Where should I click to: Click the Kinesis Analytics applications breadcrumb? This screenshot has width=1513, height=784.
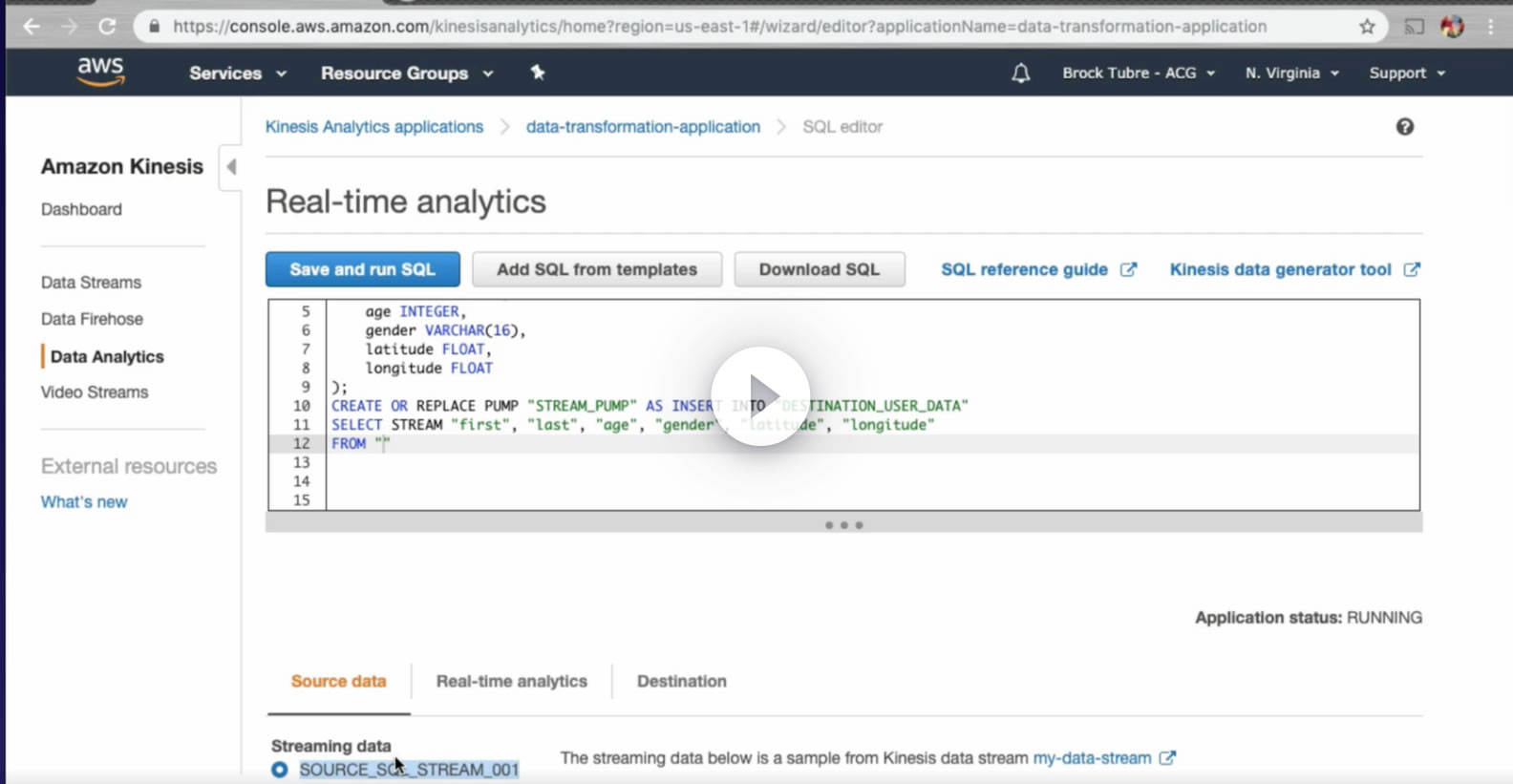point(374,127)
